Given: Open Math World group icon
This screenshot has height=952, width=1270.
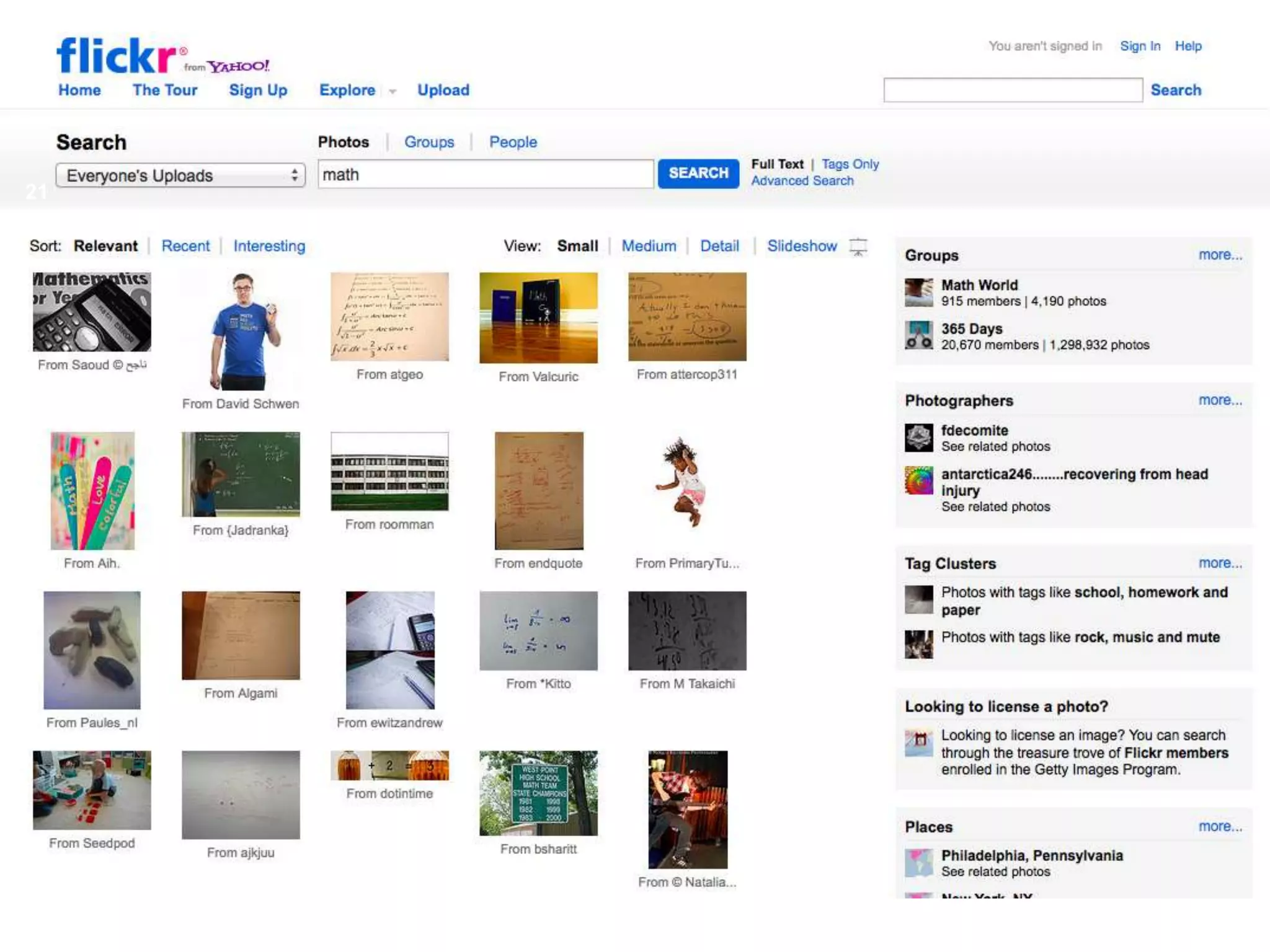Looking at the screenshot, I should point(918,293).
